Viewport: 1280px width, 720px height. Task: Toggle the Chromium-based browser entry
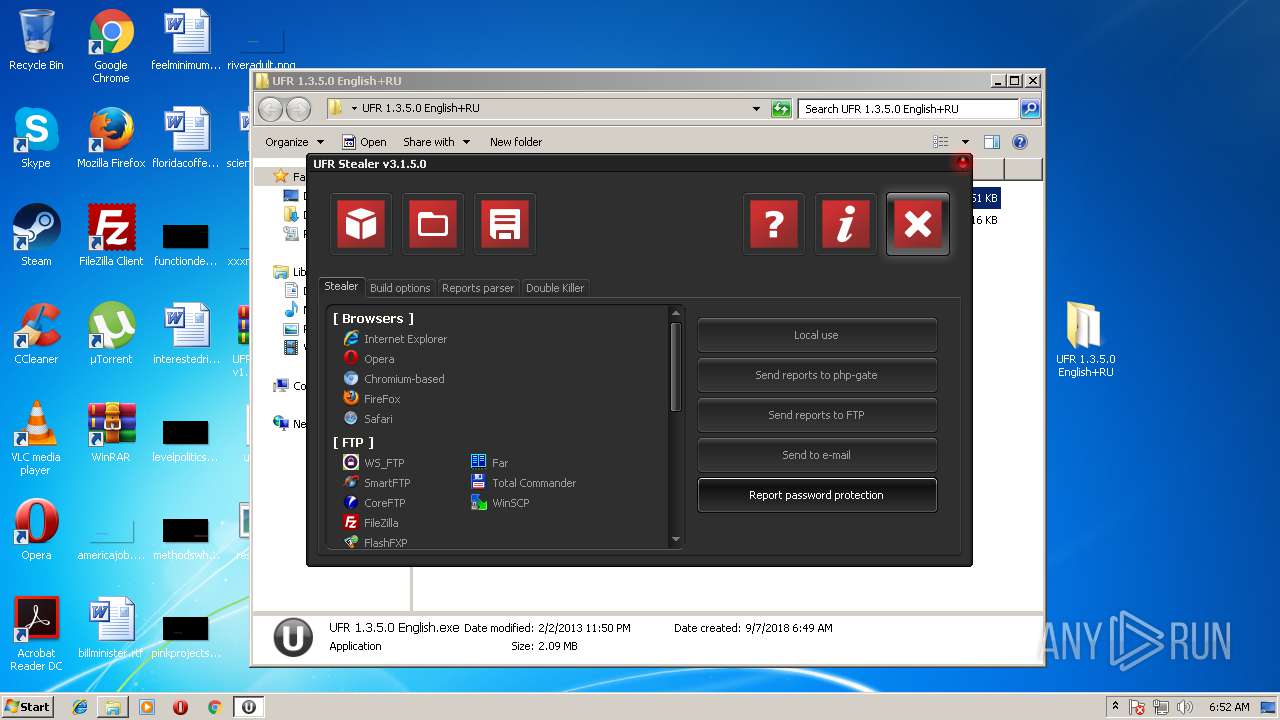(x=394, y=379)
